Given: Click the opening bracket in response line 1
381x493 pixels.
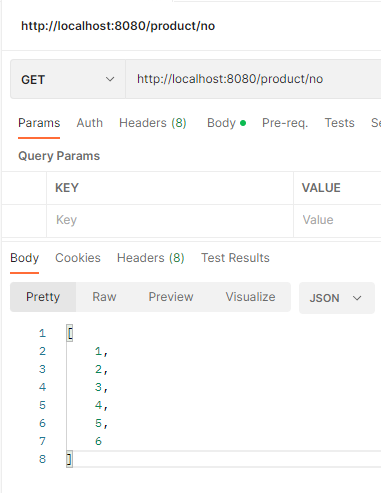Looking at the screenshot, I should 70,333.
